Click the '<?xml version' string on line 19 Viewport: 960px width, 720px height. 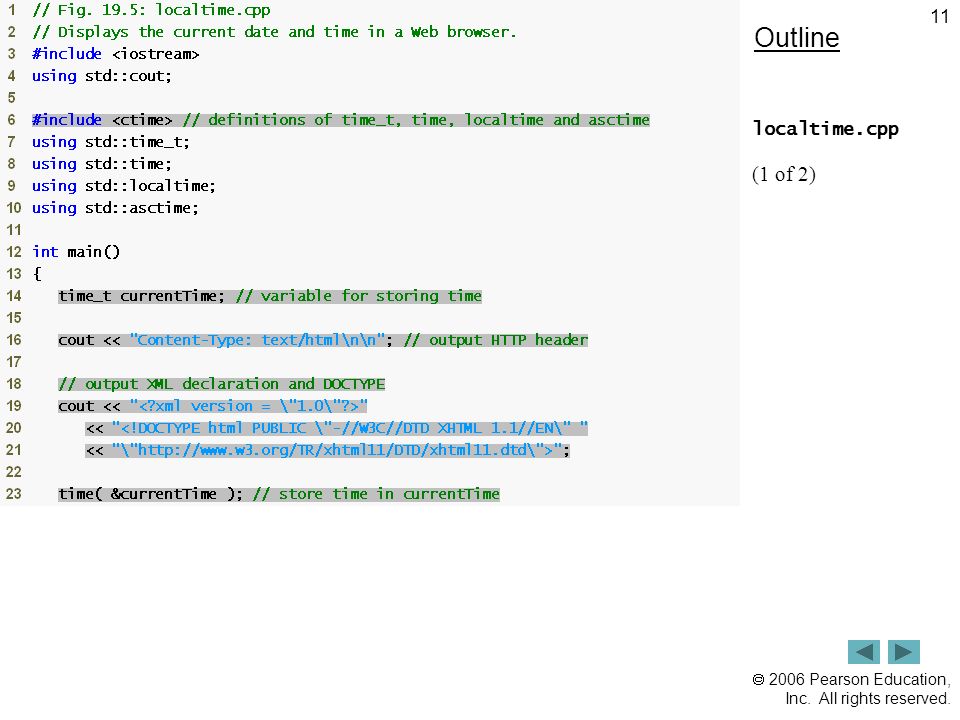[x=249, y=407]
